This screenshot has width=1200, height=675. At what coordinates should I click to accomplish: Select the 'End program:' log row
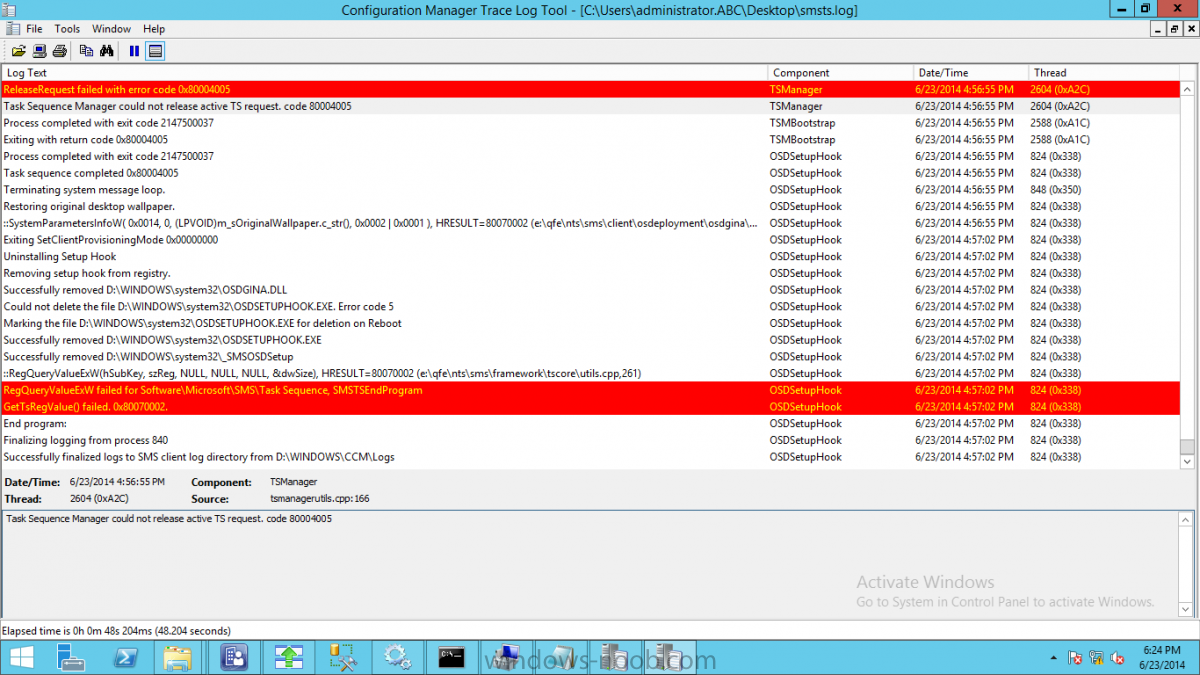click(x=590, y=423)
